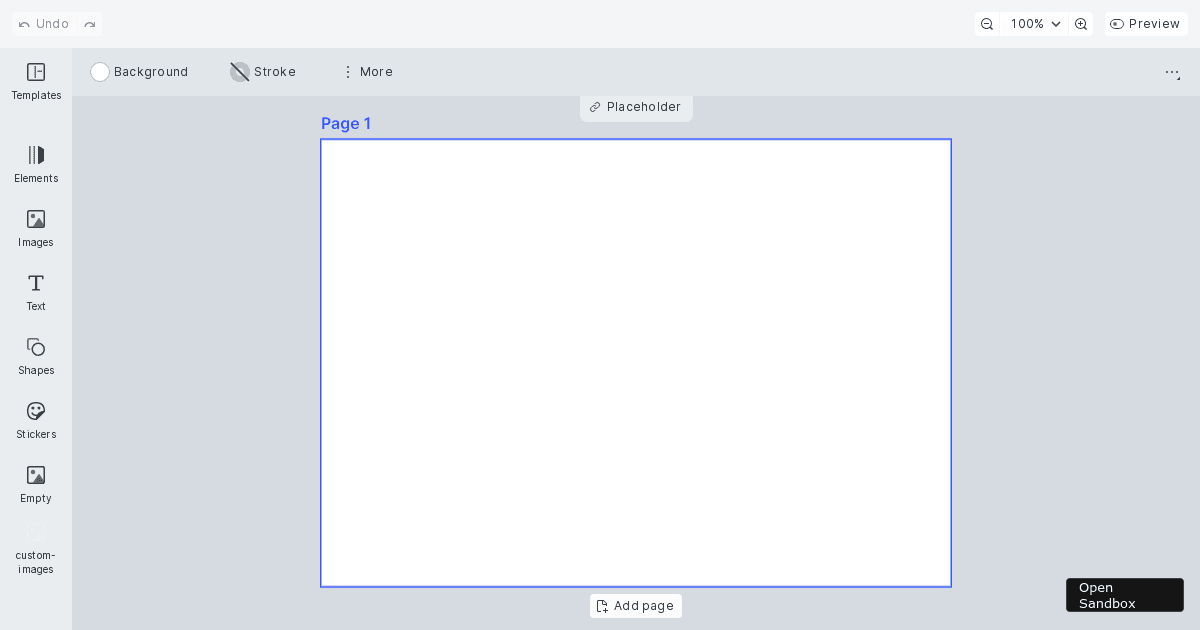Open the page options ellipsis menu
The width and height of the screenshot is (1200, 630).
click(x=1172, y=71)
